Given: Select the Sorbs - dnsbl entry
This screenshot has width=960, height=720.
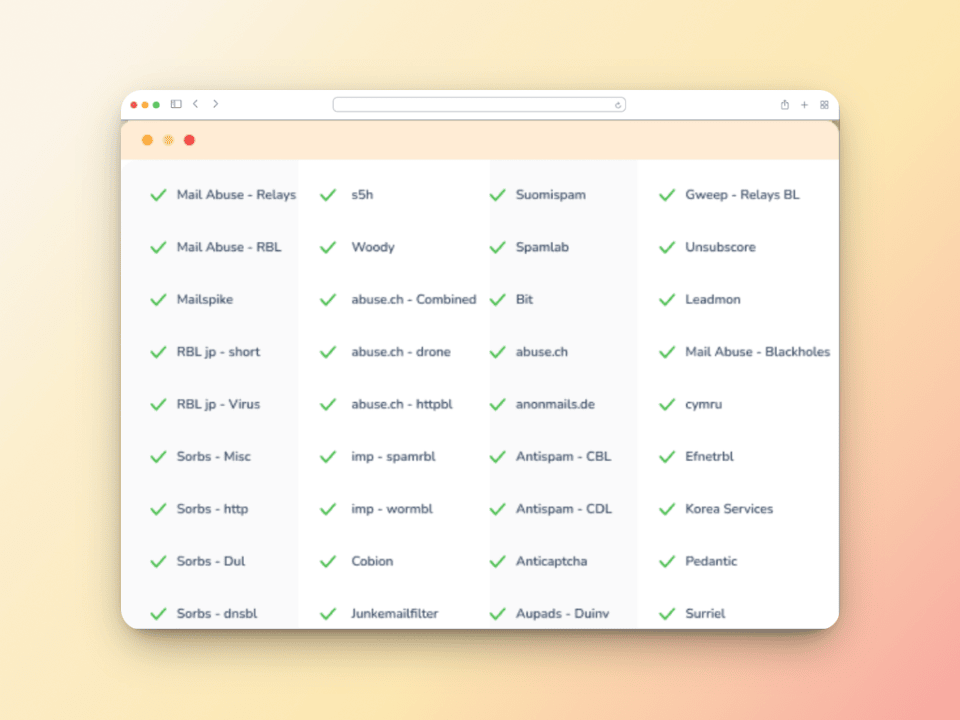Looking at the screenshot, I should pos(217,613).
